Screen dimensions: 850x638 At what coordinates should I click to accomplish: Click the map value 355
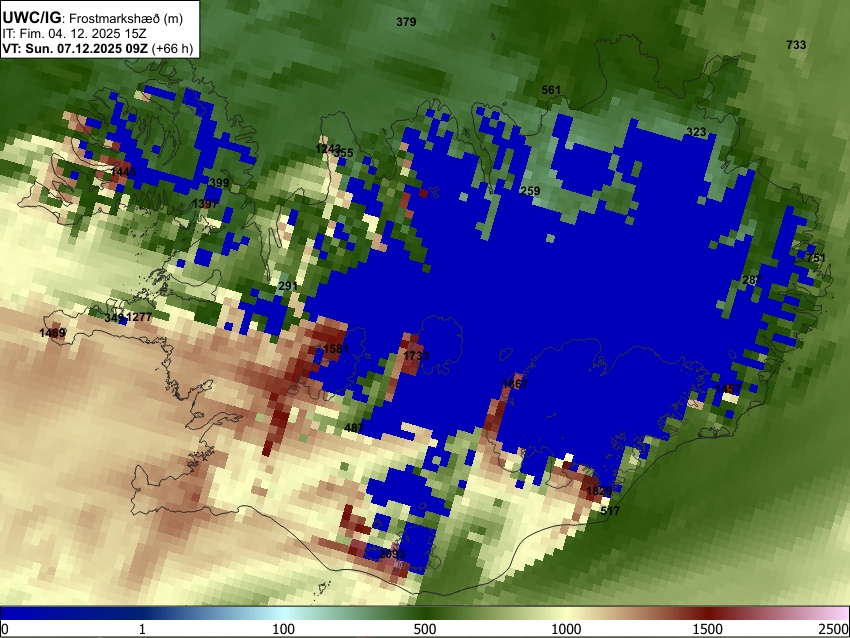(344, 153)
